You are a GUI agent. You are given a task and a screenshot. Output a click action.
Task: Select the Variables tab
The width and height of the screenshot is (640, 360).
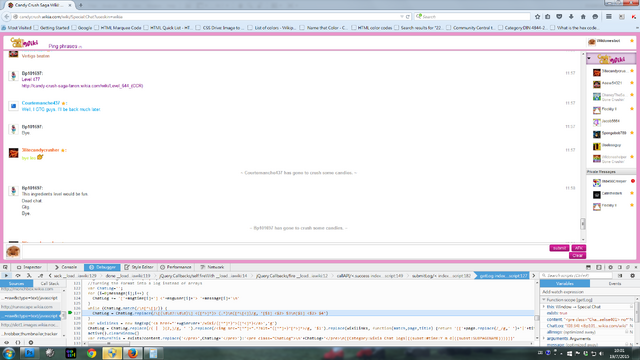click(x=565, y=283)
